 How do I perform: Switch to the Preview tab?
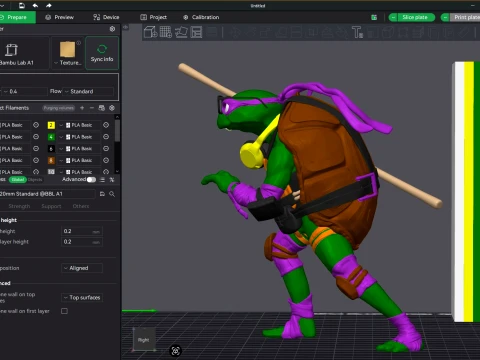click(60, 17)
